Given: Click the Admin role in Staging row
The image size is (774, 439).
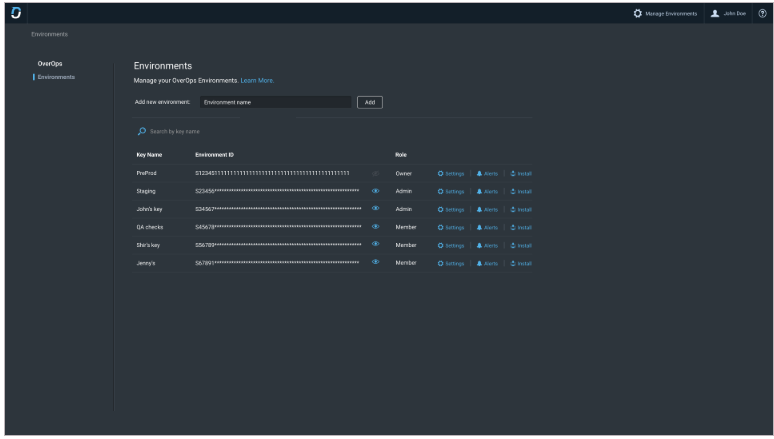Looking at the screenshot, I should pos(403,191).
